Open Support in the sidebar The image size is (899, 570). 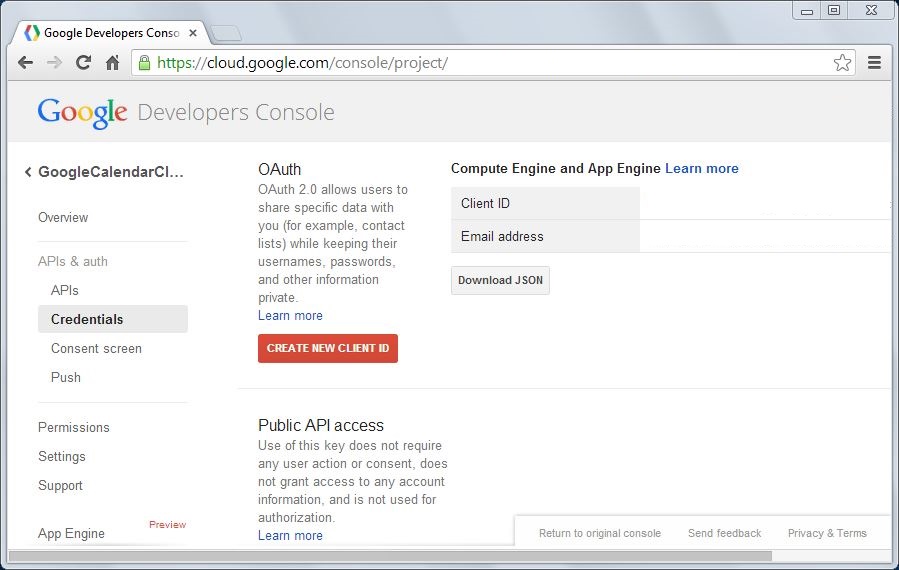[60, 486]
